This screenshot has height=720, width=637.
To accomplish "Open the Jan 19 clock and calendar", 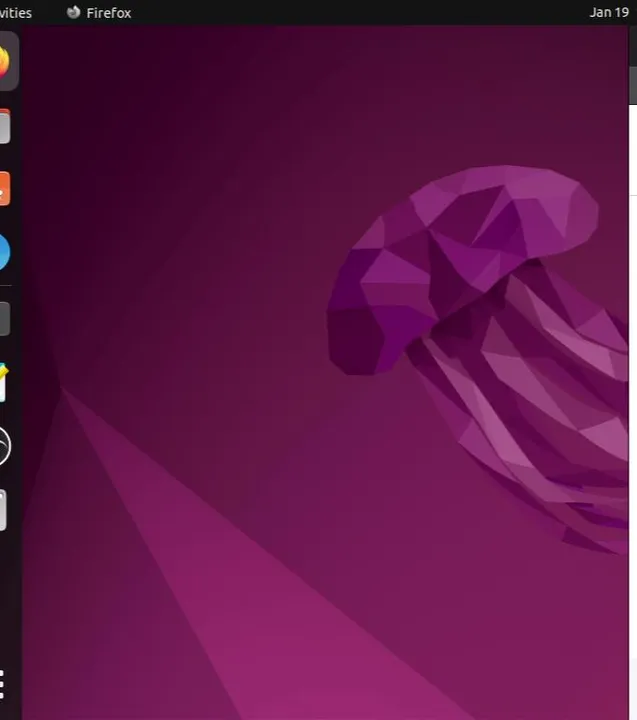I will click(610, 12).
